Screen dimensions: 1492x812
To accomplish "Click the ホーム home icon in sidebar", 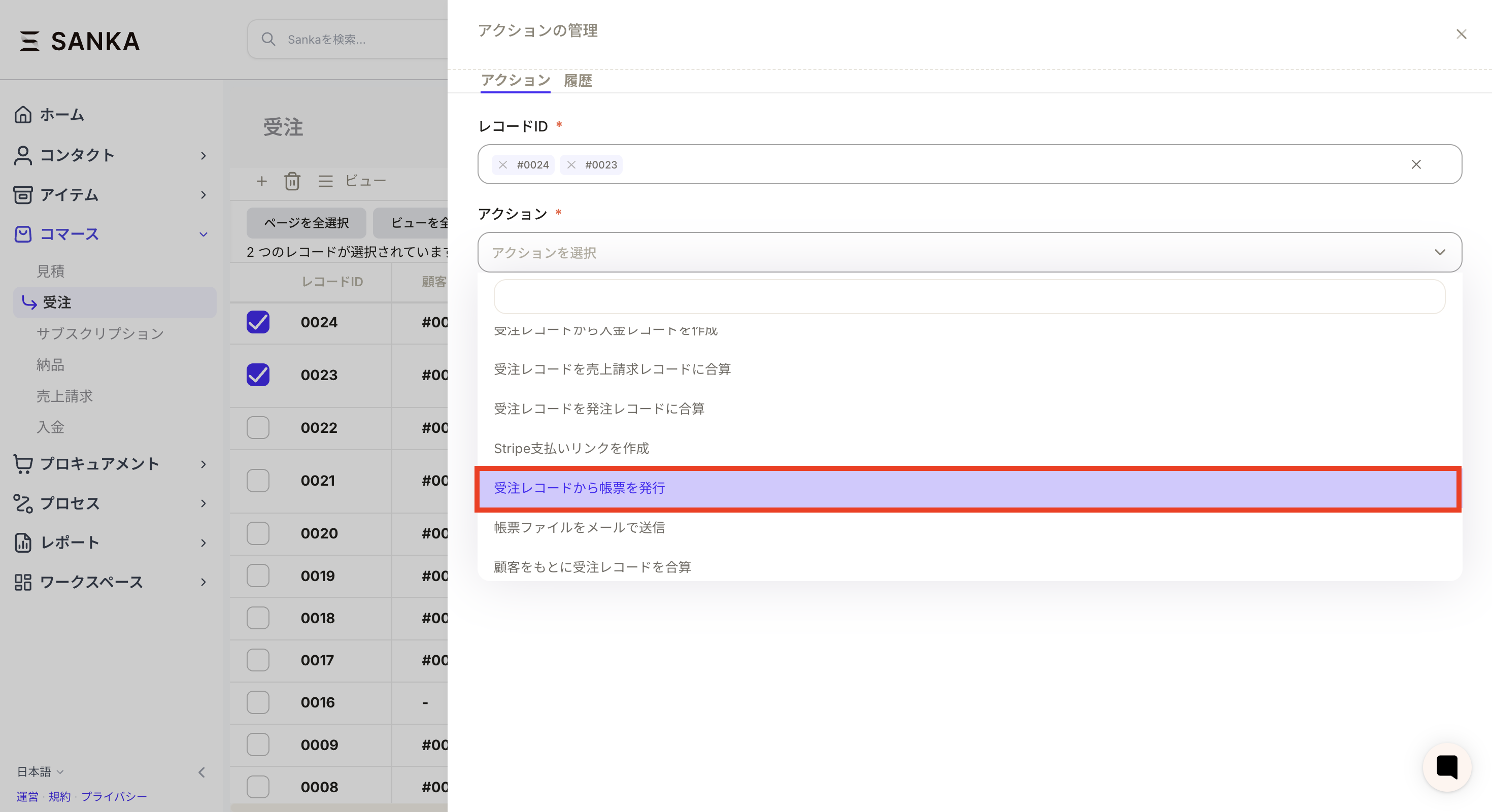I will [x=23, y=115].
